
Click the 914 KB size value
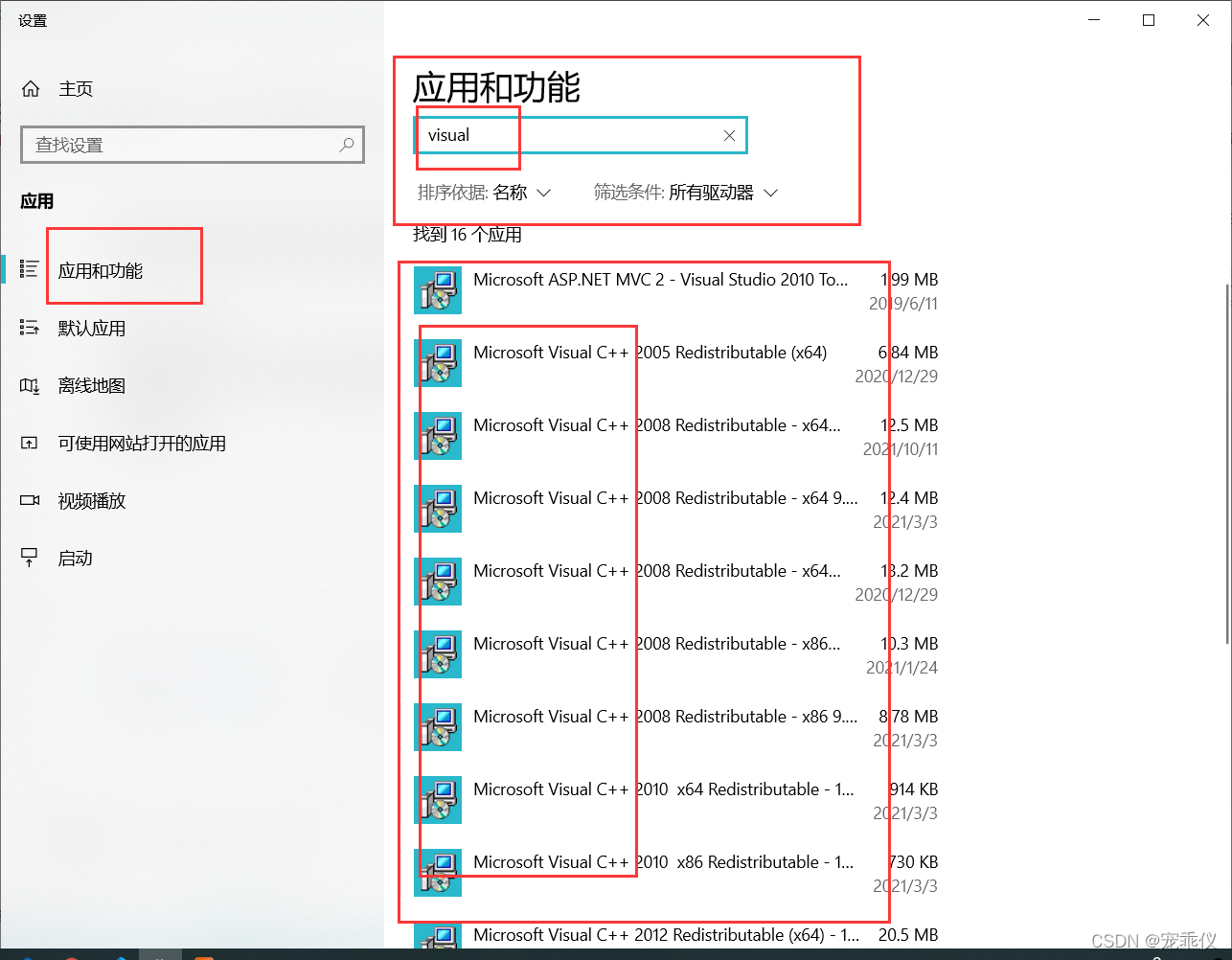pos(914,789)
